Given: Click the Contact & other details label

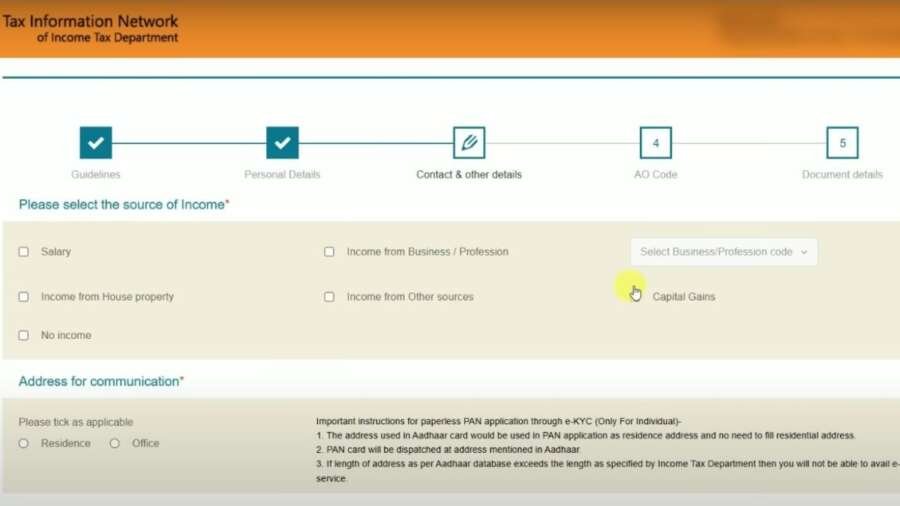Looking at the screenshot, I should [469, 174].
